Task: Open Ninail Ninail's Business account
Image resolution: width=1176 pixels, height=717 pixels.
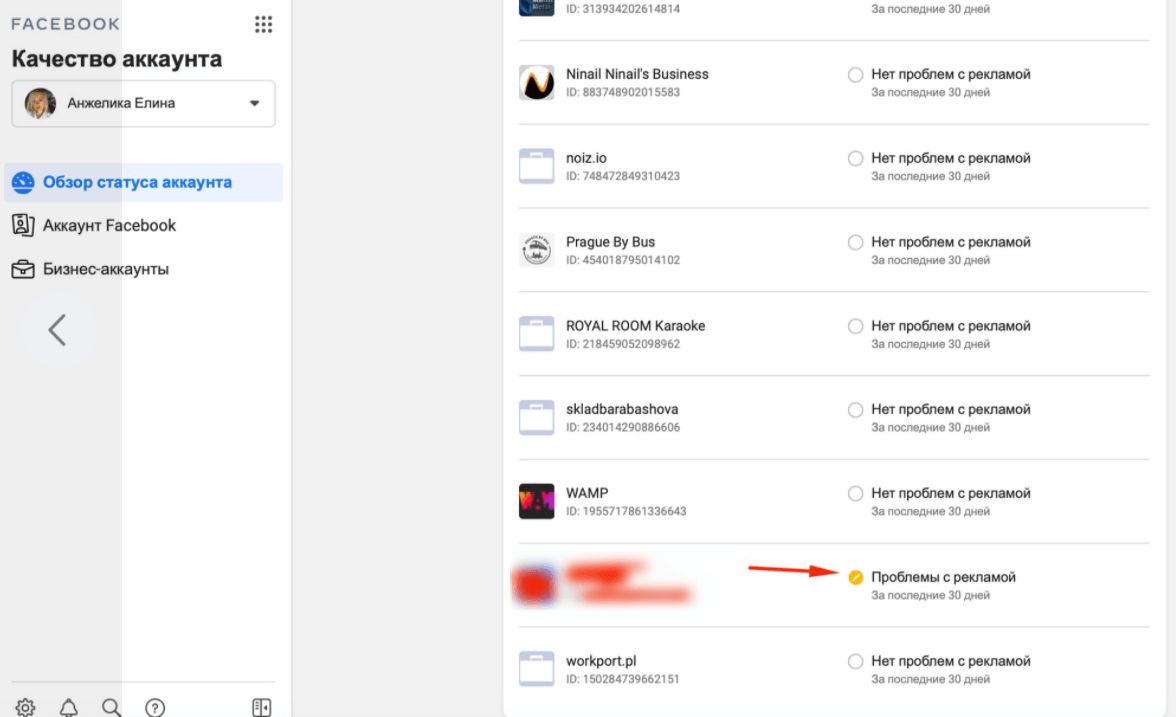Action: [637, 74]
